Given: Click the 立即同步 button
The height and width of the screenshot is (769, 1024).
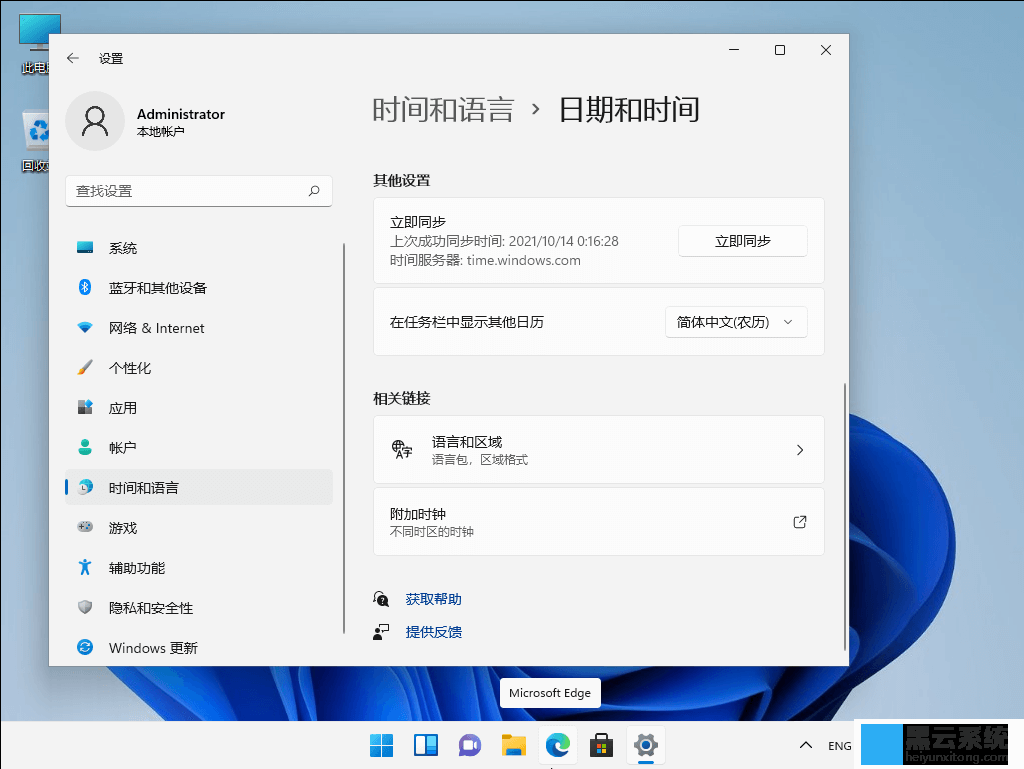Looking at the screenshot, I should [x=742, y=241].
